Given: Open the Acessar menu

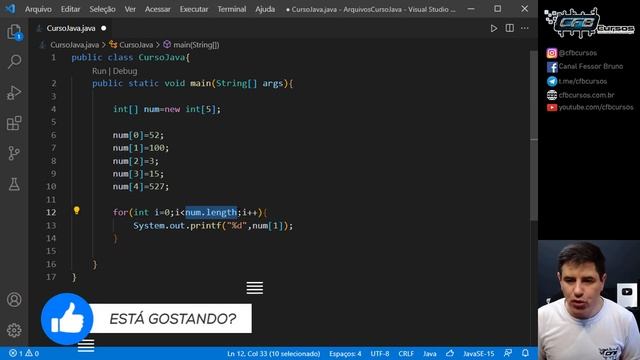Looking at the screenshot, I should pyautogui.click(x=158, y=9).
